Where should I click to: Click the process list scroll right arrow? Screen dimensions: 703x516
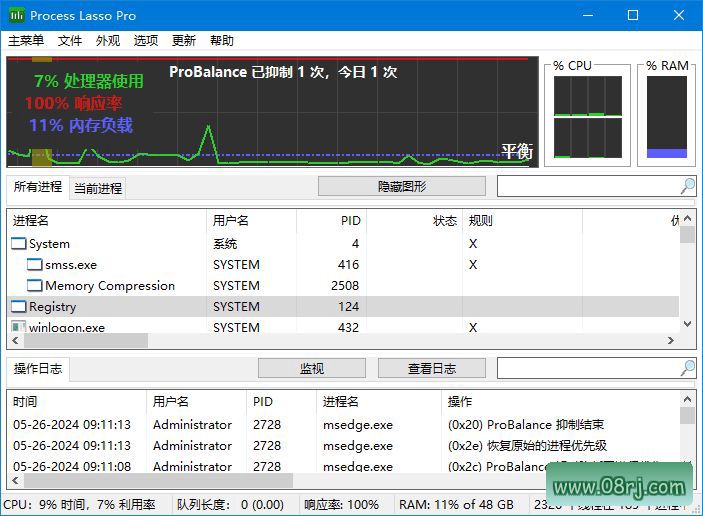pos(671,340)
